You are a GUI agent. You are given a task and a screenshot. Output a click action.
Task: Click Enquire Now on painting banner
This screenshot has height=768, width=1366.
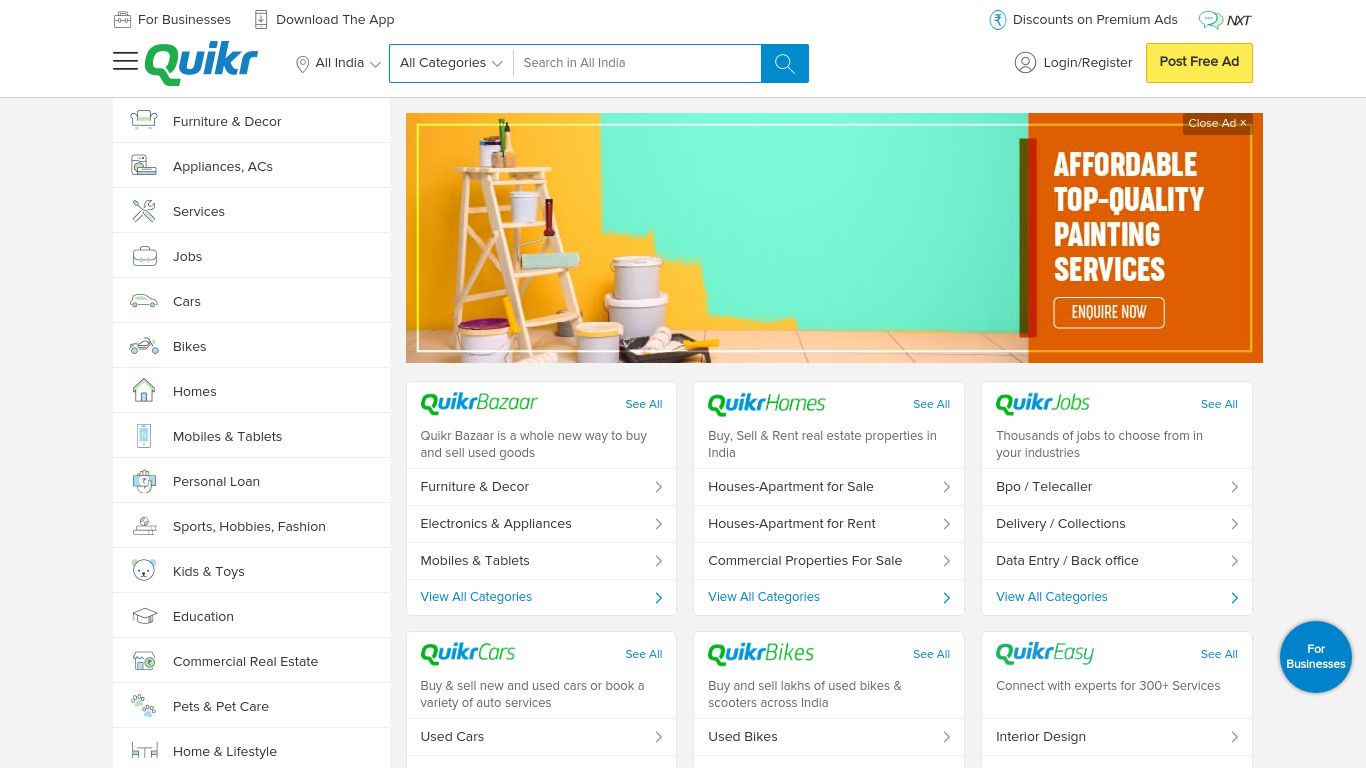click(x=1109, y=312)
